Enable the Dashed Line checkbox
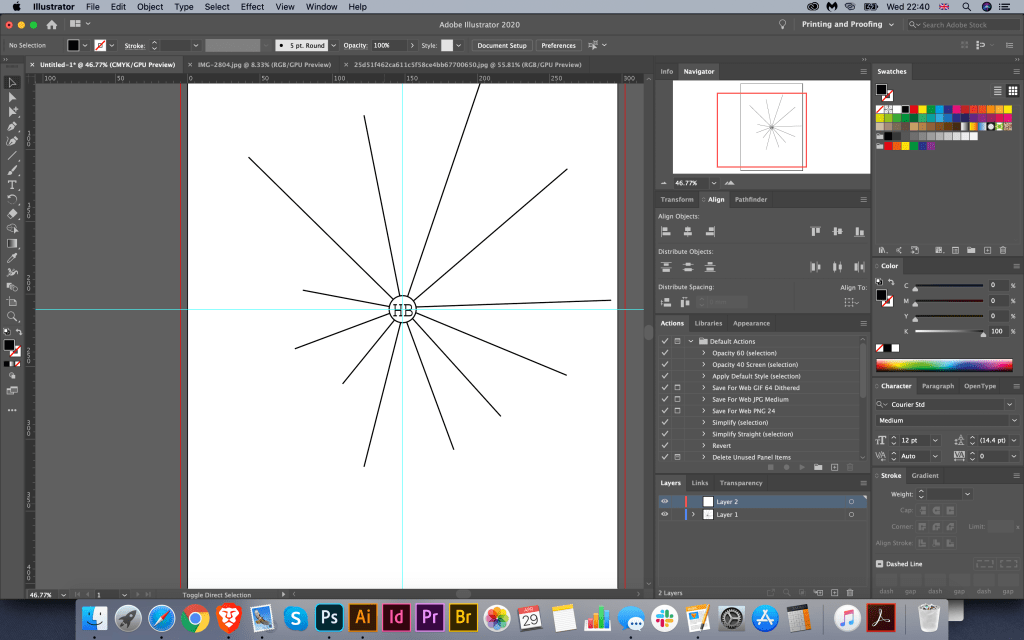This screenshot has width=1024, height=640. click(x=880, y=564)
